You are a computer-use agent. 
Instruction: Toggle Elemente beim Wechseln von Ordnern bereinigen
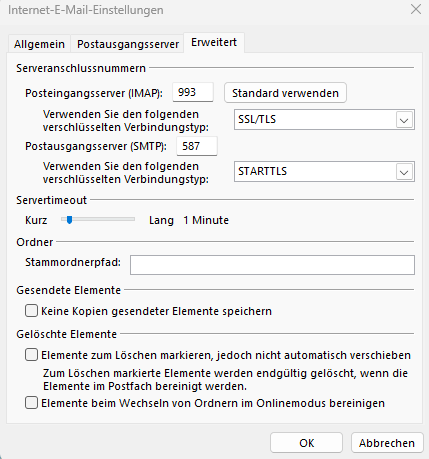point(31,403)
